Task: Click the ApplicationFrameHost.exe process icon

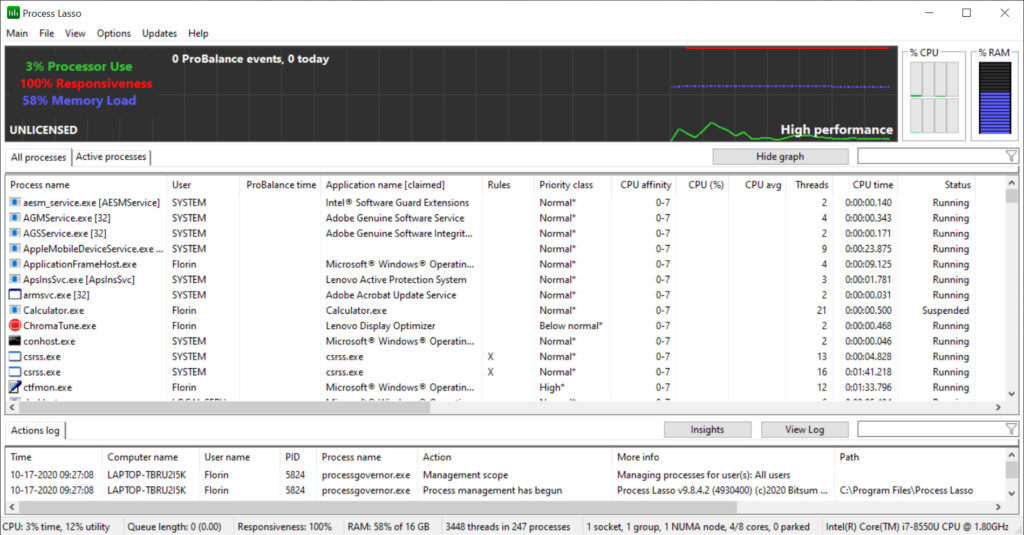Action: pyautogui.click(x=14, y=264)
